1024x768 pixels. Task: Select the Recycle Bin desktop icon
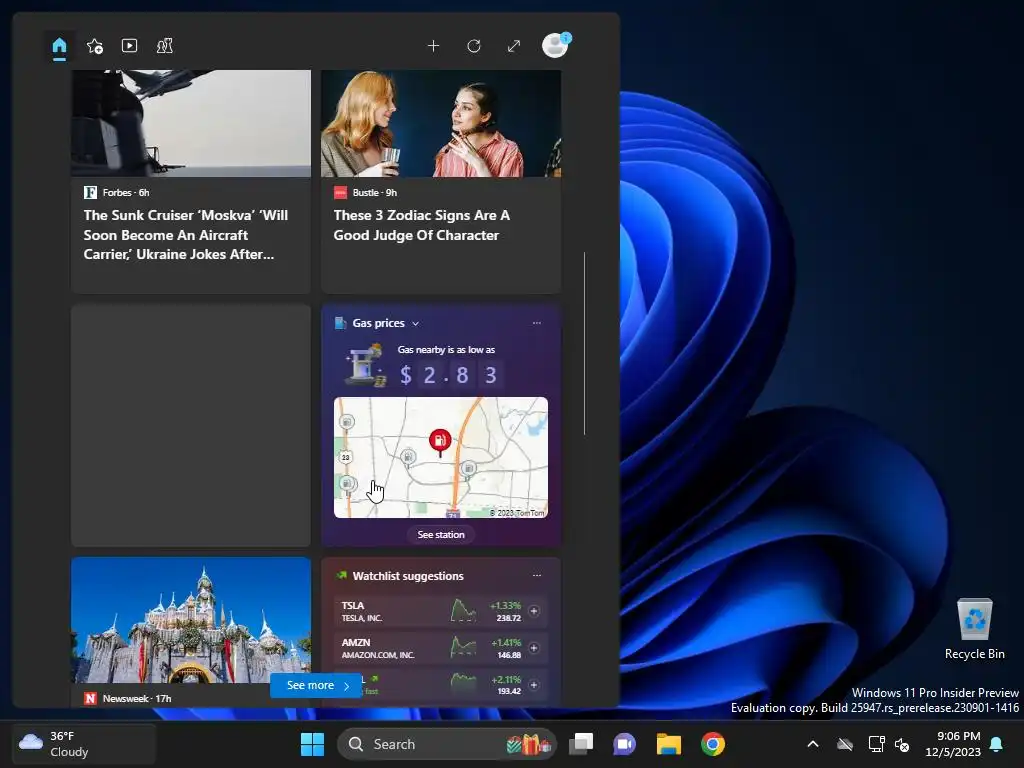974,629
